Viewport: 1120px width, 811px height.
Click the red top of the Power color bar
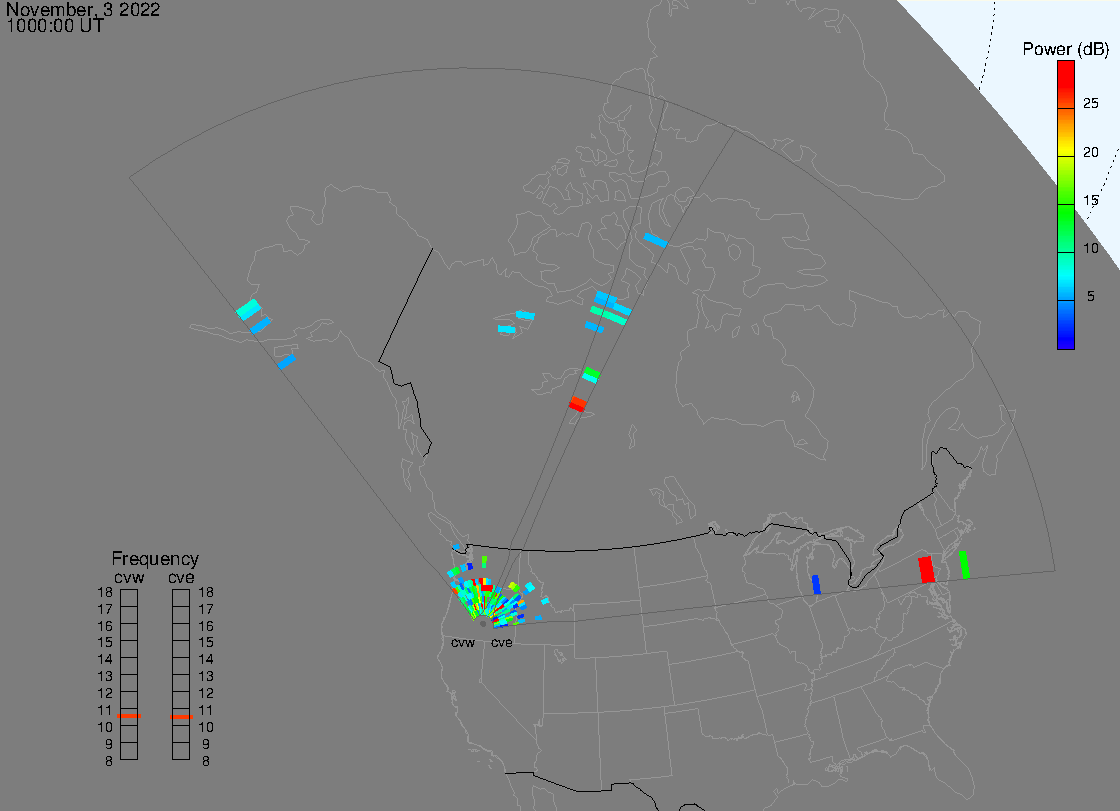1066,68
